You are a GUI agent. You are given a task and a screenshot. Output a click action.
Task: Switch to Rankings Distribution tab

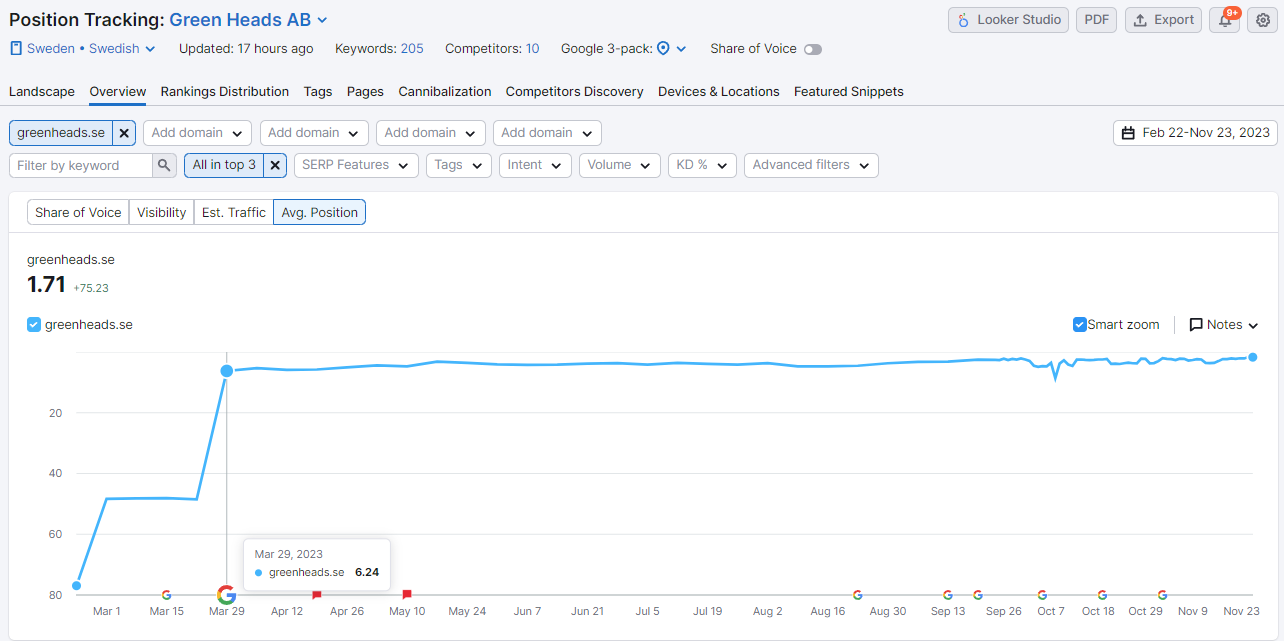[225, 91]
